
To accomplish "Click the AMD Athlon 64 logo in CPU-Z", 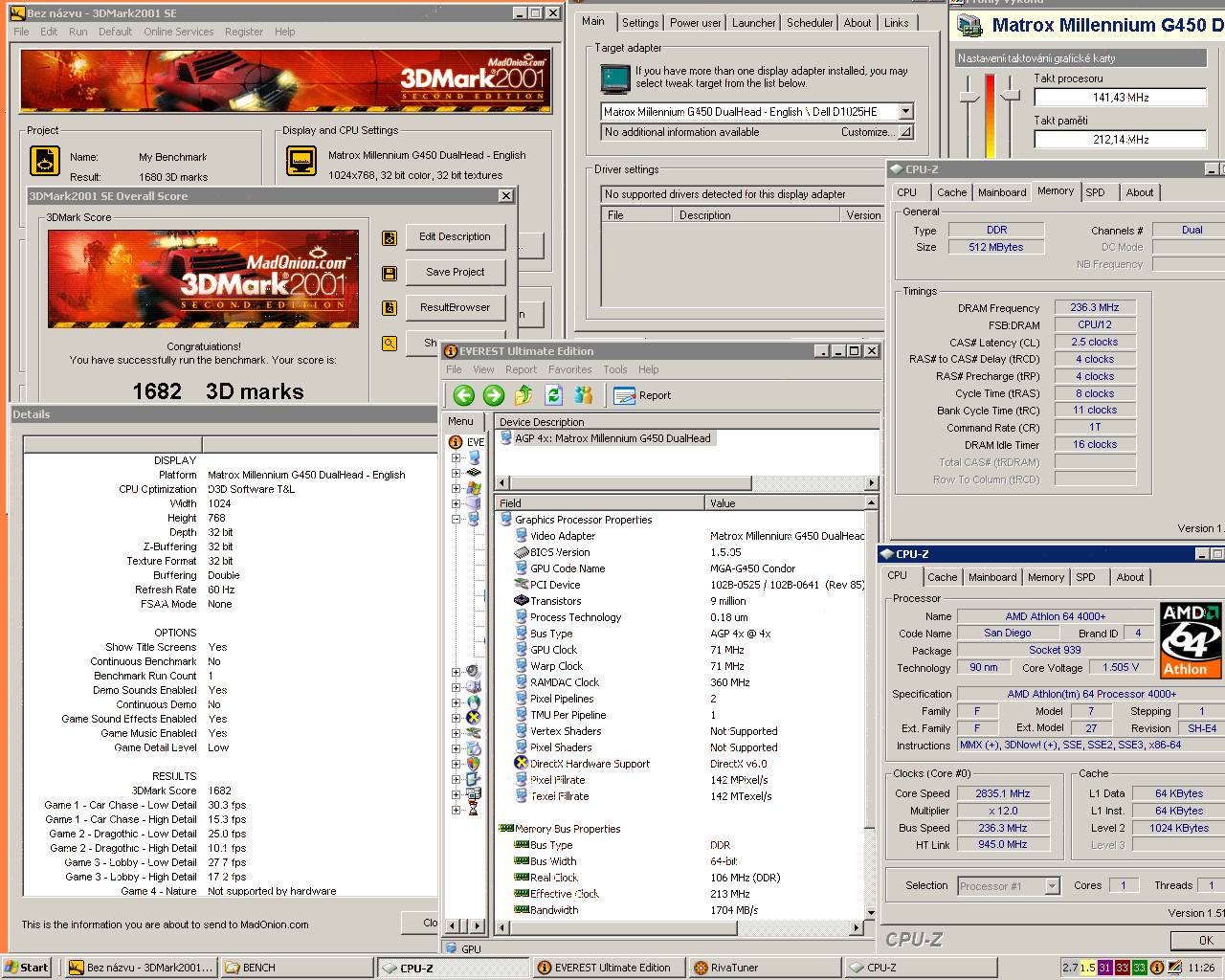I will [1191, 640].
